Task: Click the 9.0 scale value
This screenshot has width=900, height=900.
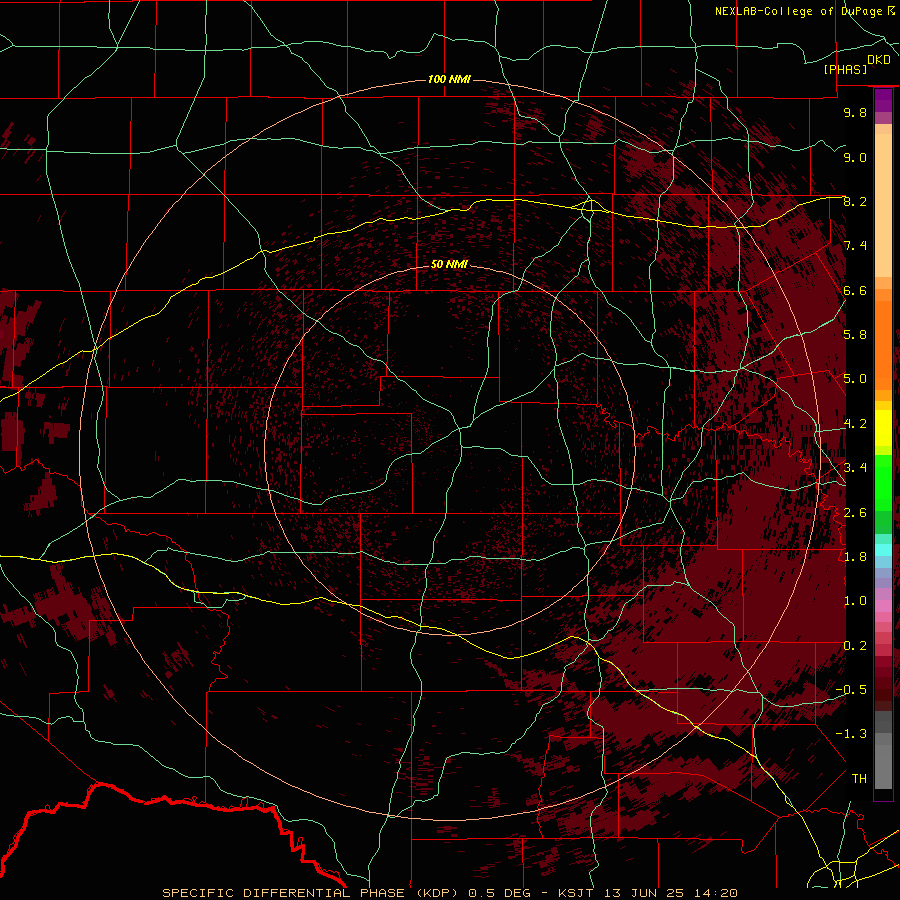Action: tap(855, 157)
